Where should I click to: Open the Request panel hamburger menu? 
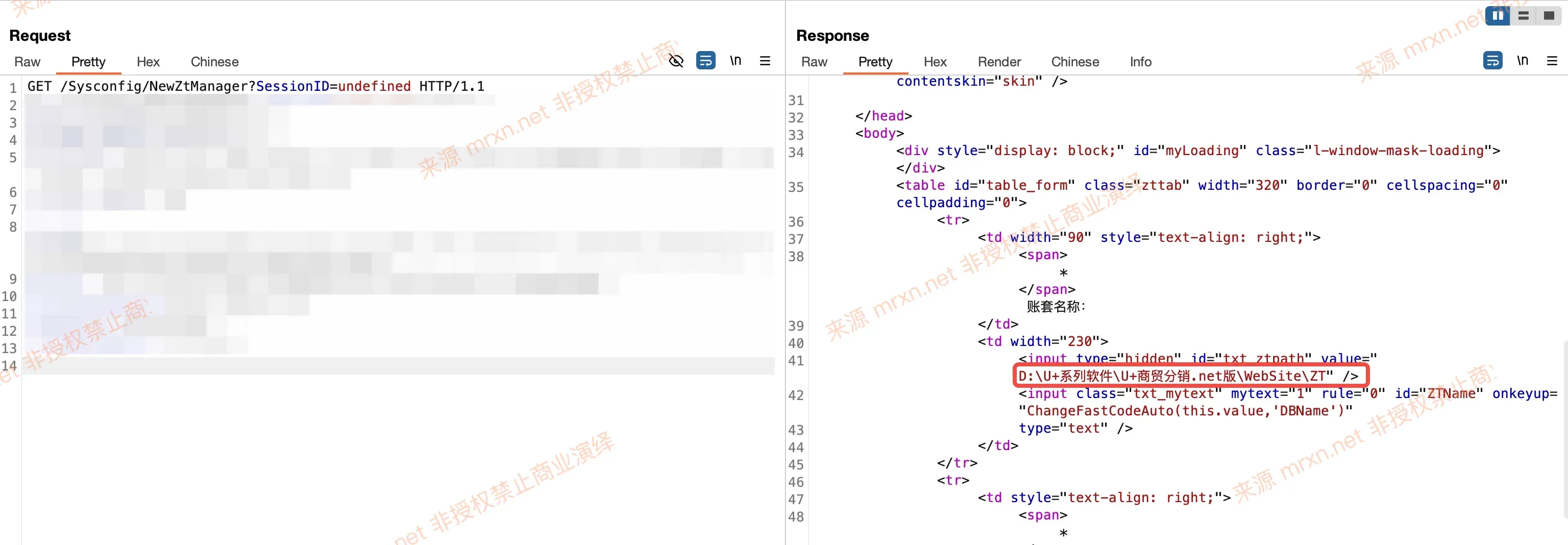[765, 61]
